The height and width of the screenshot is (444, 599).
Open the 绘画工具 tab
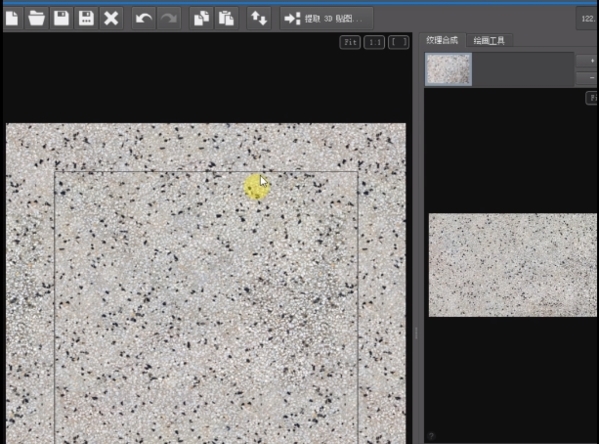[489, 41]
